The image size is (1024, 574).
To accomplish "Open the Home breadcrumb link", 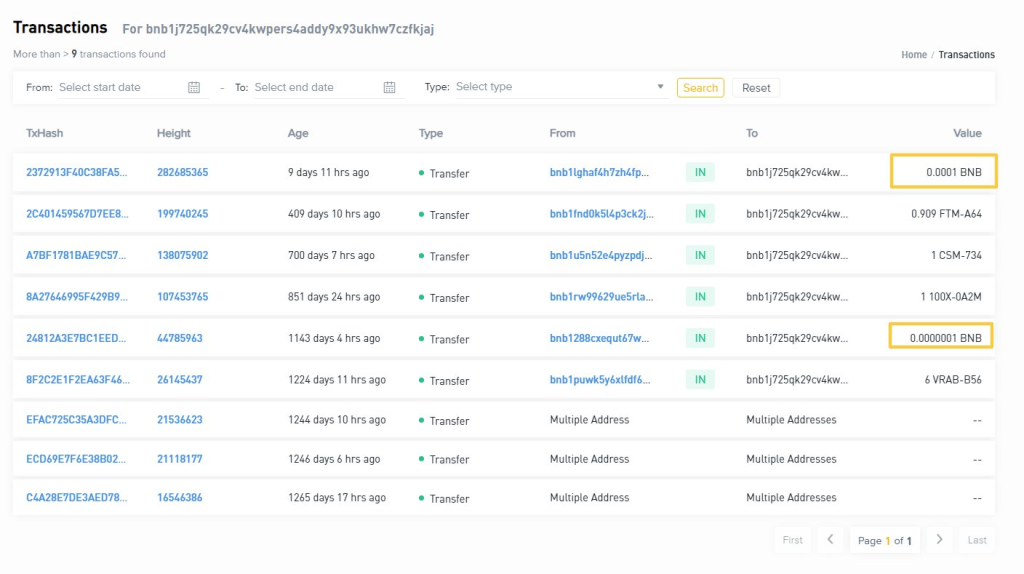I will coord(914,55).
